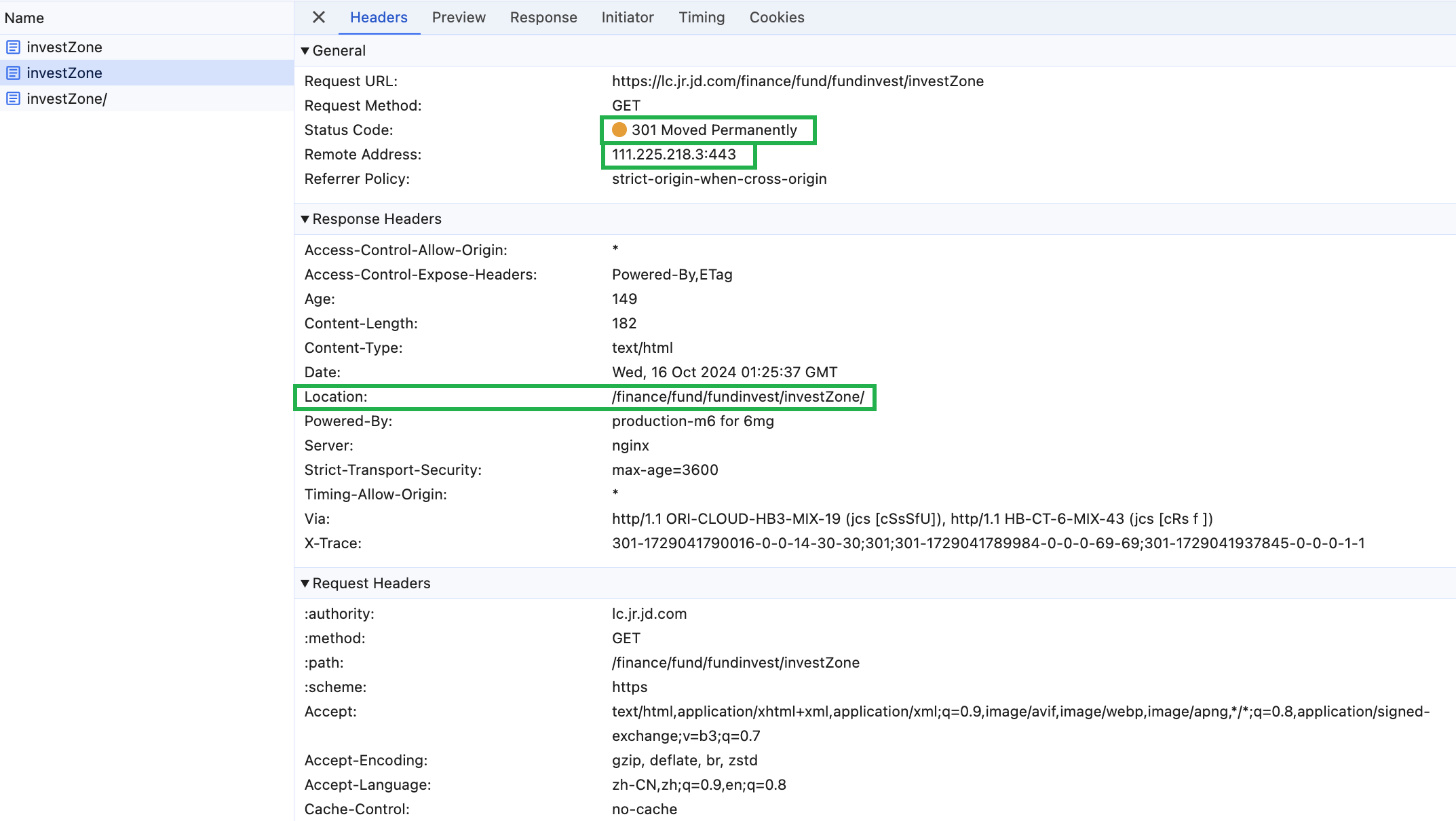Select the Headers tab

tap(378, 18)
